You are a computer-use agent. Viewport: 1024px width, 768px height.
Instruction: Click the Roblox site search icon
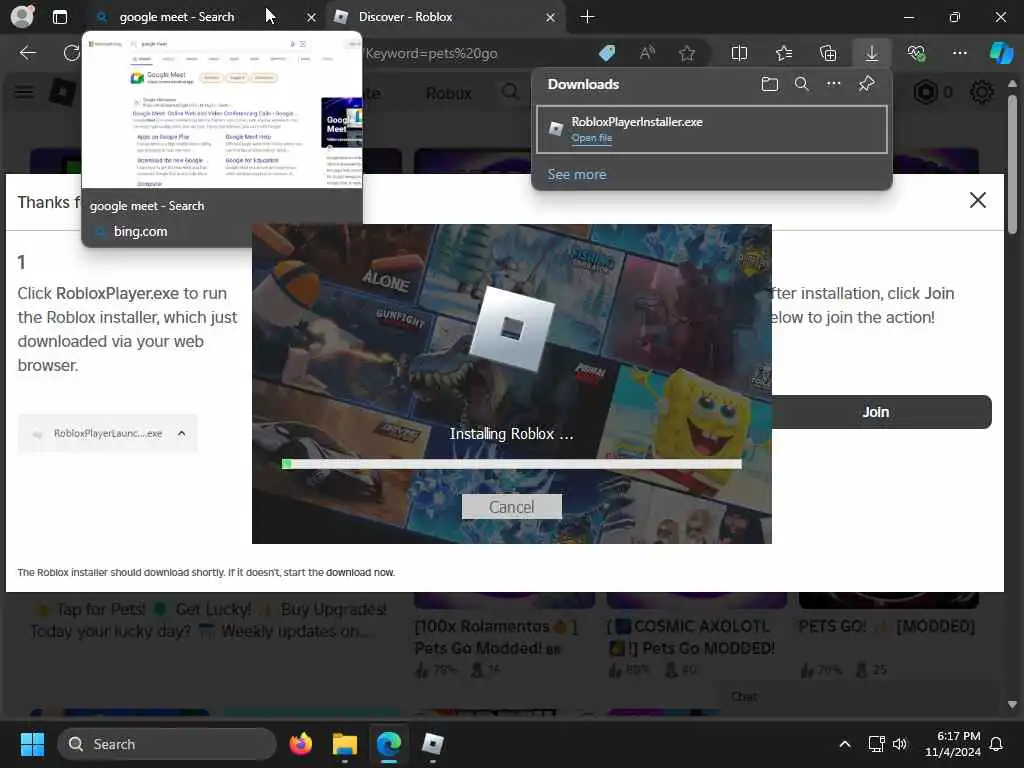pyautogui.click(x=511, y=92)
